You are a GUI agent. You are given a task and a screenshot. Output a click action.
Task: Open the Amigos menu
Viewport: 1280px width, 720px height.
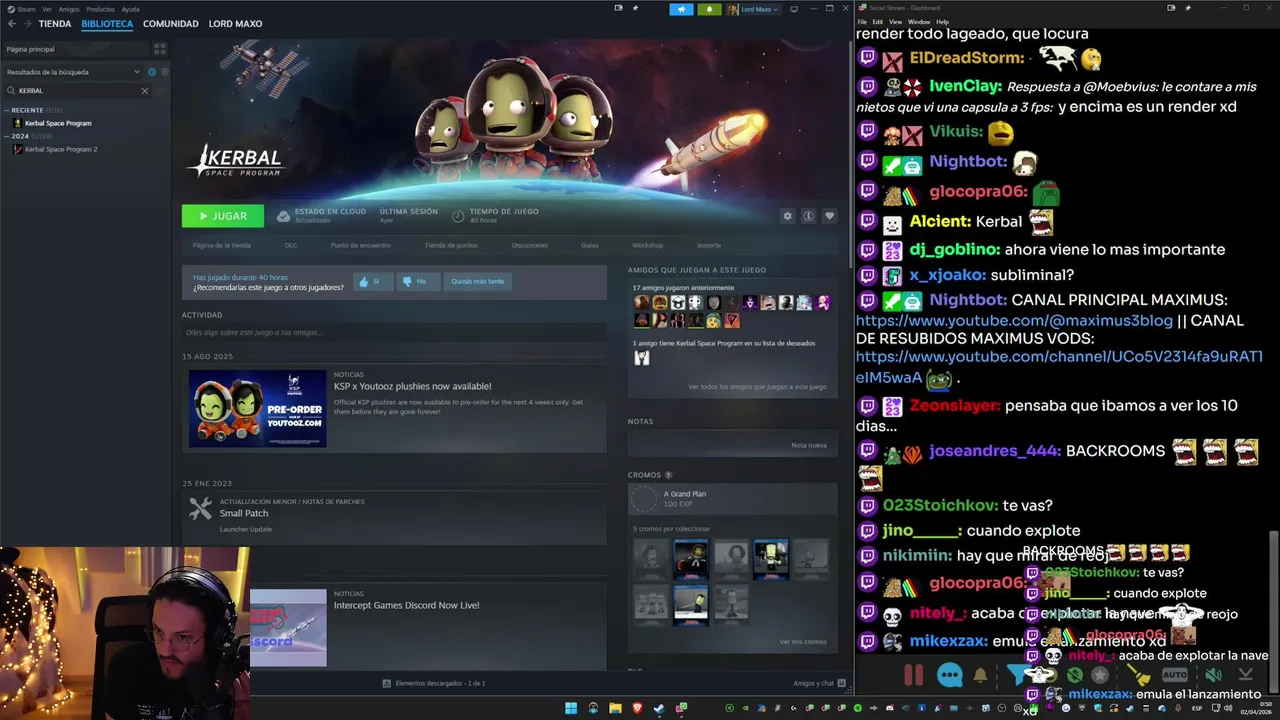(x=69, y=9)
